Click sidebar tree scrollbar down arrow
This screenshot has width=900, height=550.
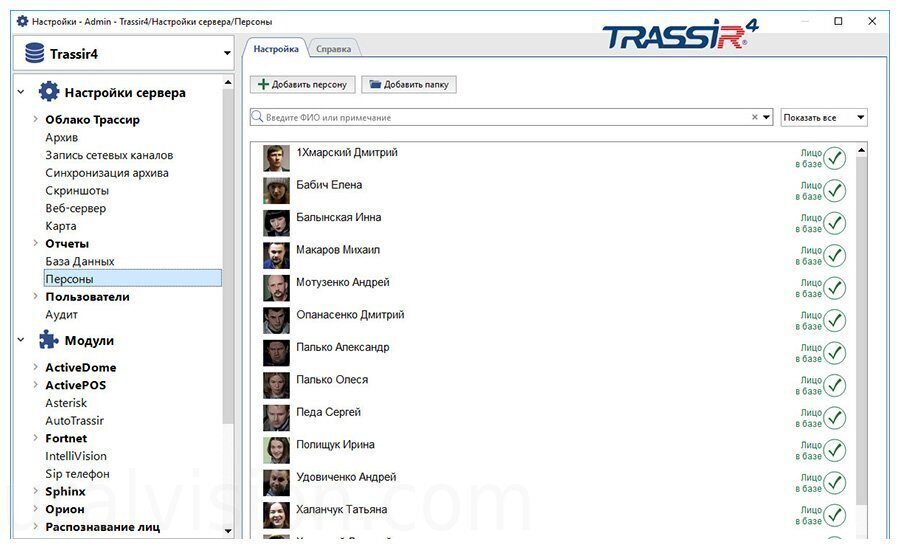pos(228,530)
